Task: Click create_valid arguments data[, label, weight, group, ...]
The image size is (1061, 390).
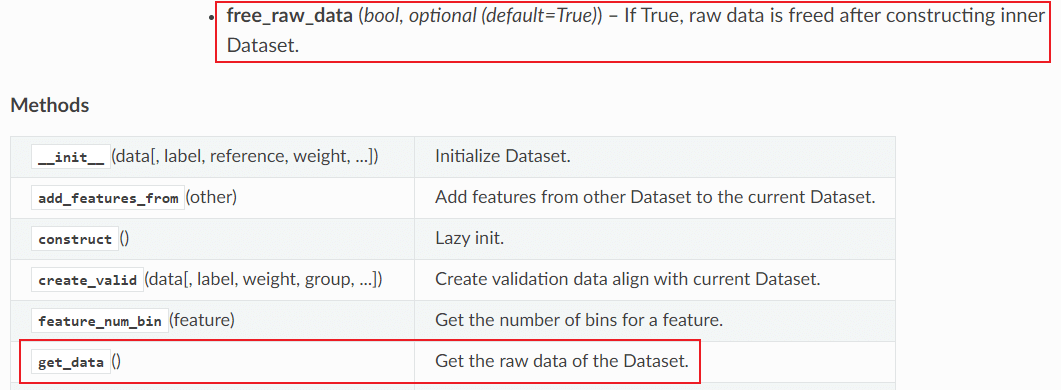Action: pyautogui.click(x=264, y=280)
